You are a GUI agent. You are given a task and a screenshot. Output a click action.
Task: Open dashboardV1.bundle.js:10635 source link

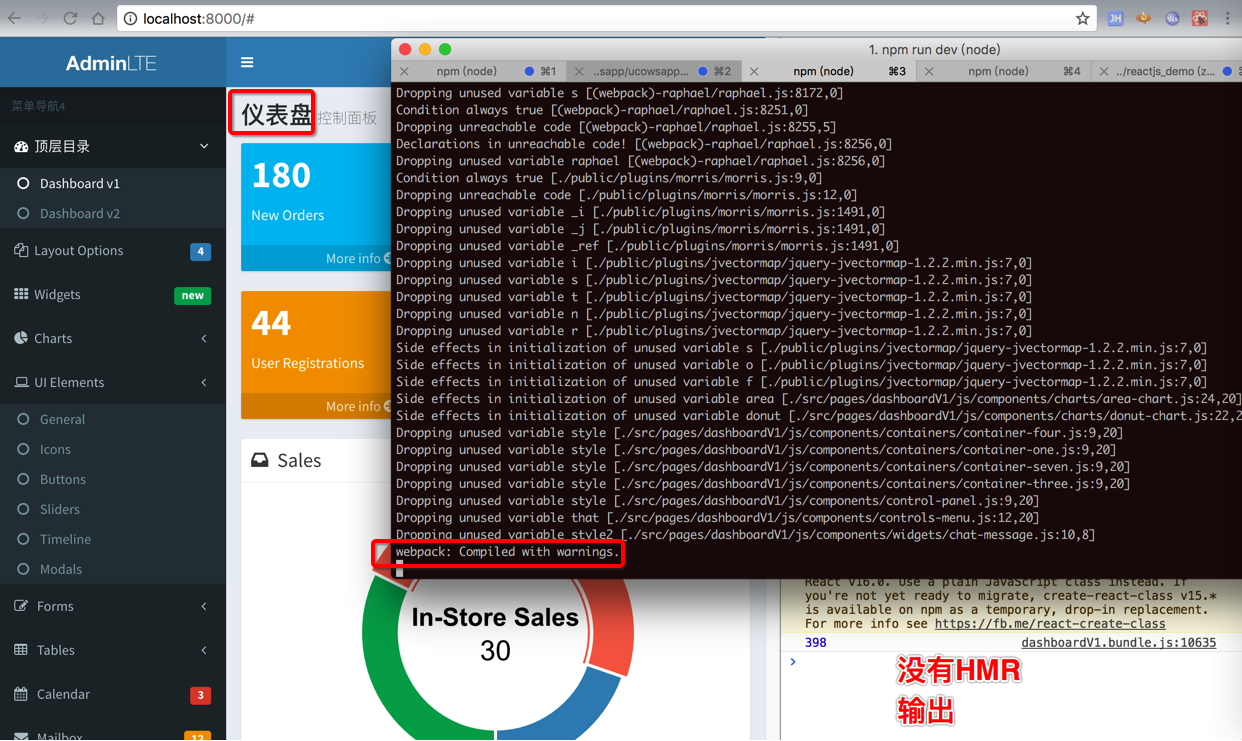(x=1118, y=643)
